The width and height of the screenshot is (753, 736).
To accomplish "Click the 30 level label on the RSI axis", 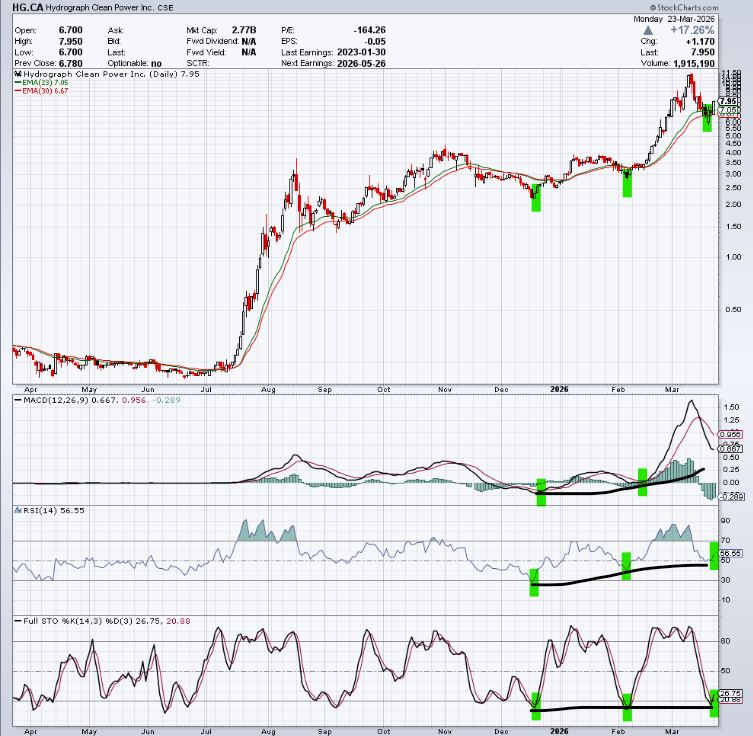I will pos(725,580).
